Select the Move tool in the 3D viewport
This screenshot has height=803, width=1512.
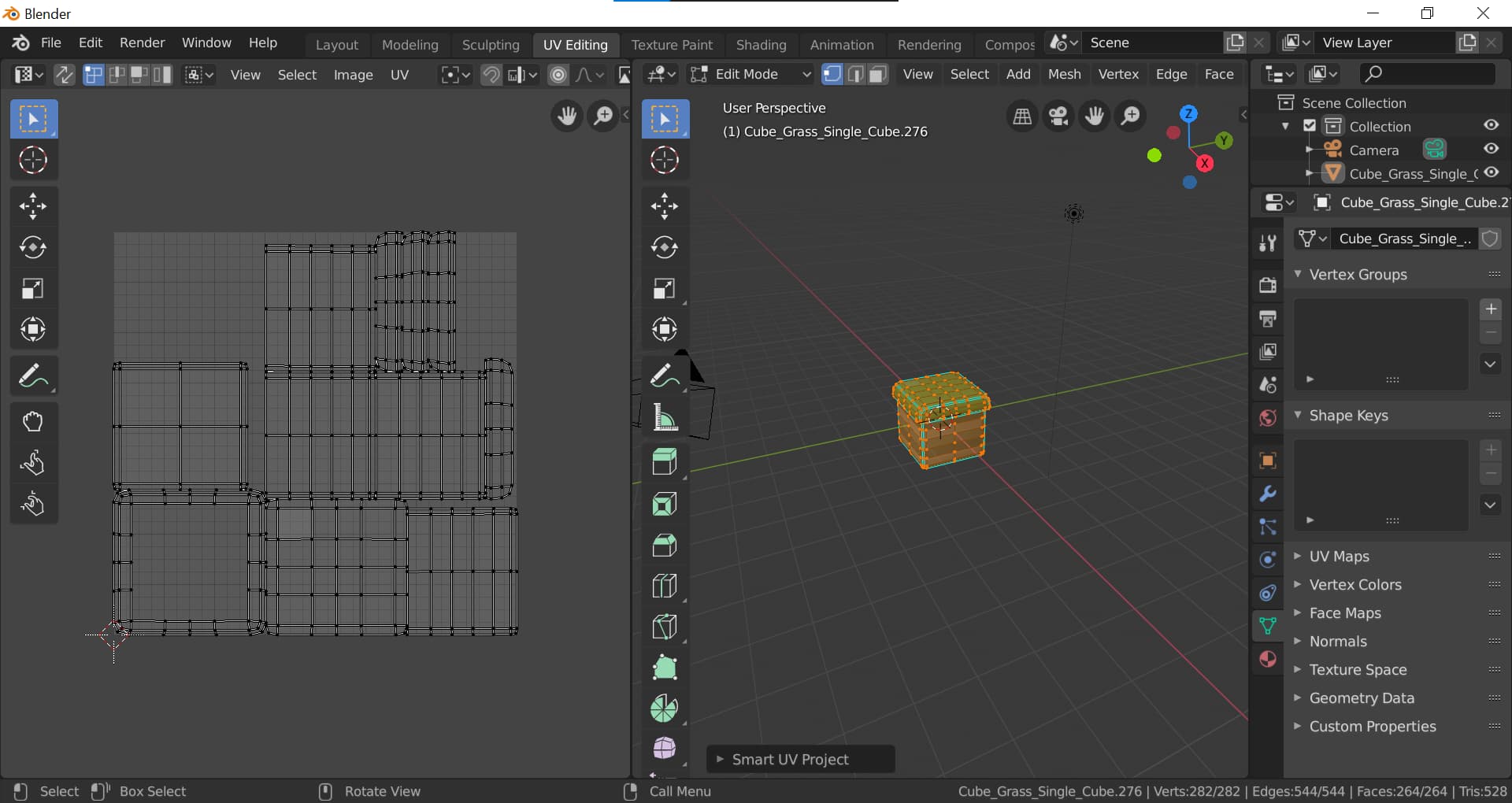tap(664, 205)
